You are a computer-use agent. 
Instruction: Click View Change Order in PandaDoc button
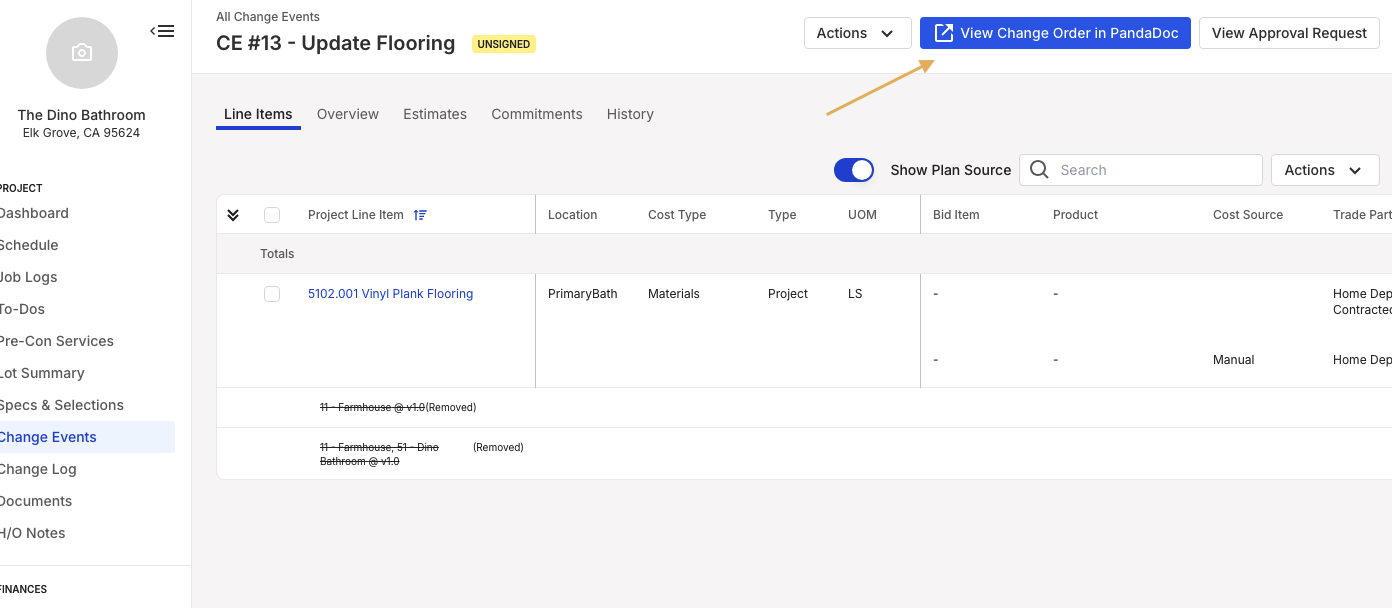pos(1055,33)
